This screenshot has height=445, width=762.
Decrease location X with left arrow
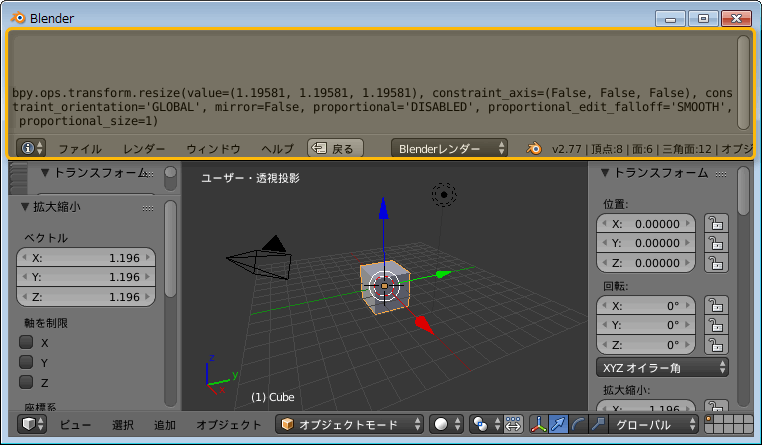pyautogui.click(x=605, y=223)
